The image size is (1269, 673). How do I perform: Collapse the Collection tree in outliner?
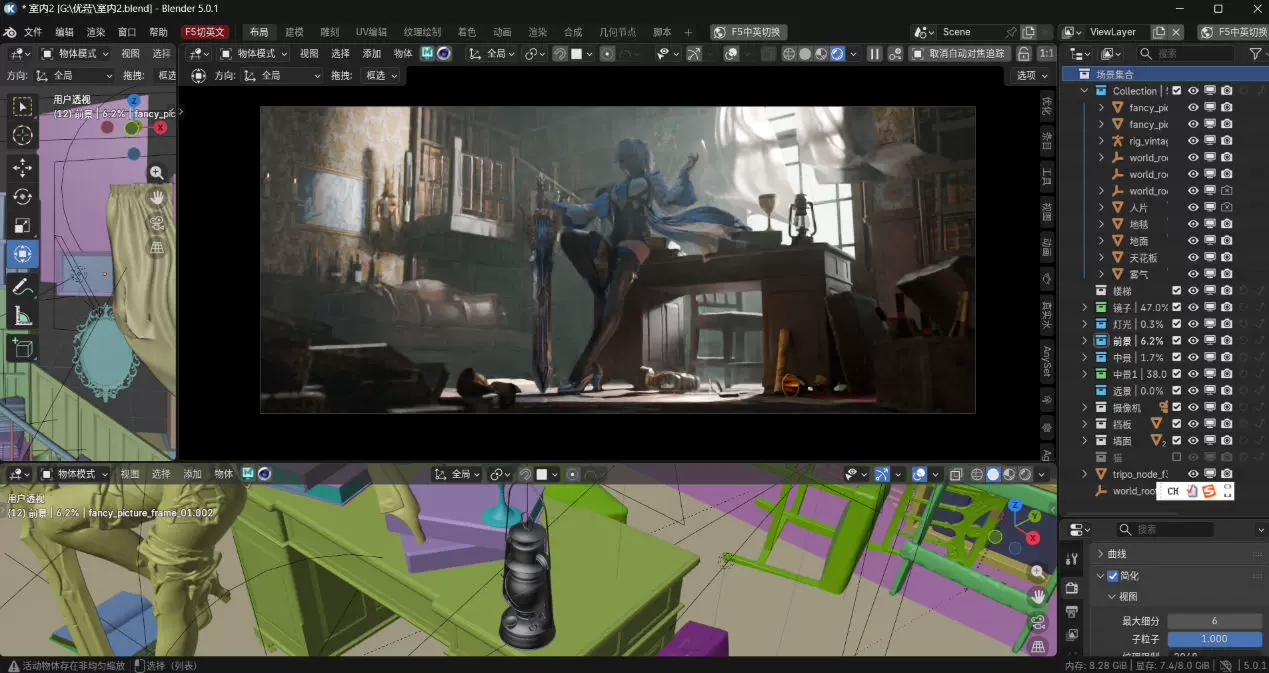[1085, 91]
